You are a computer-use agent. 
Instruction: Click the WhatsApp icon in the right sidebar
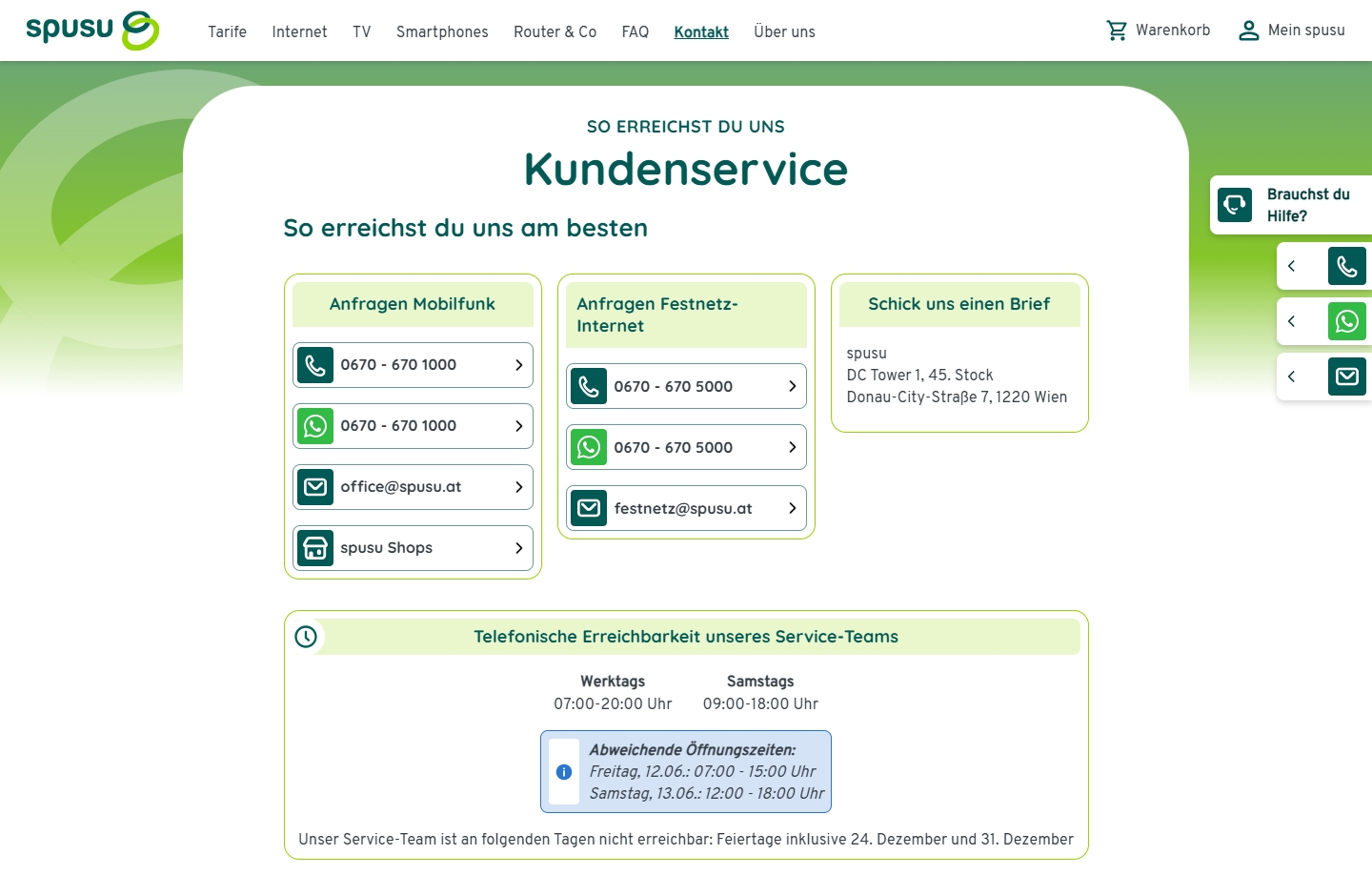coord(1347,322)
